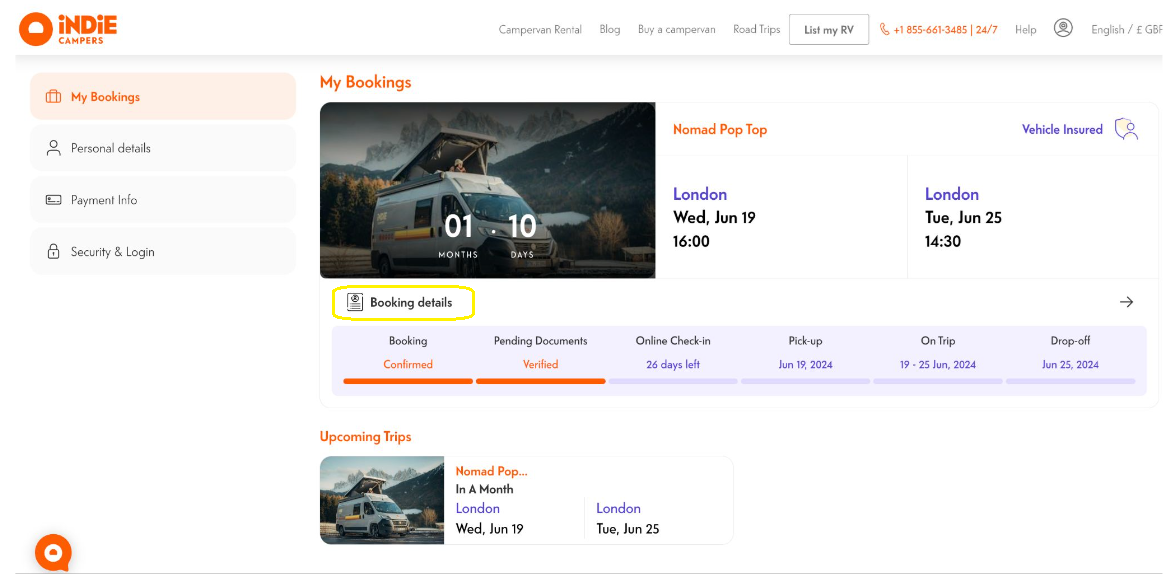Viewport: 1171px width, 579px height.
Task: Select Road Trips in the navigation bar
Action: [x=756, y=30]
